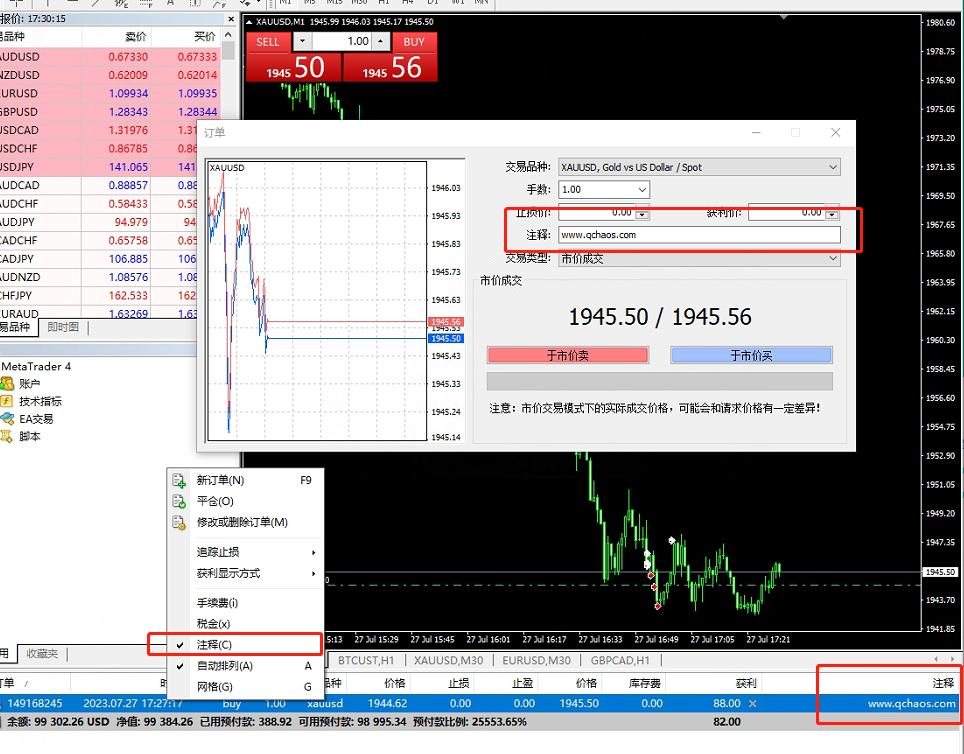Close the 订单 order dialog window
Viewport: 964px width, 754px height.
tap(836, 133)
